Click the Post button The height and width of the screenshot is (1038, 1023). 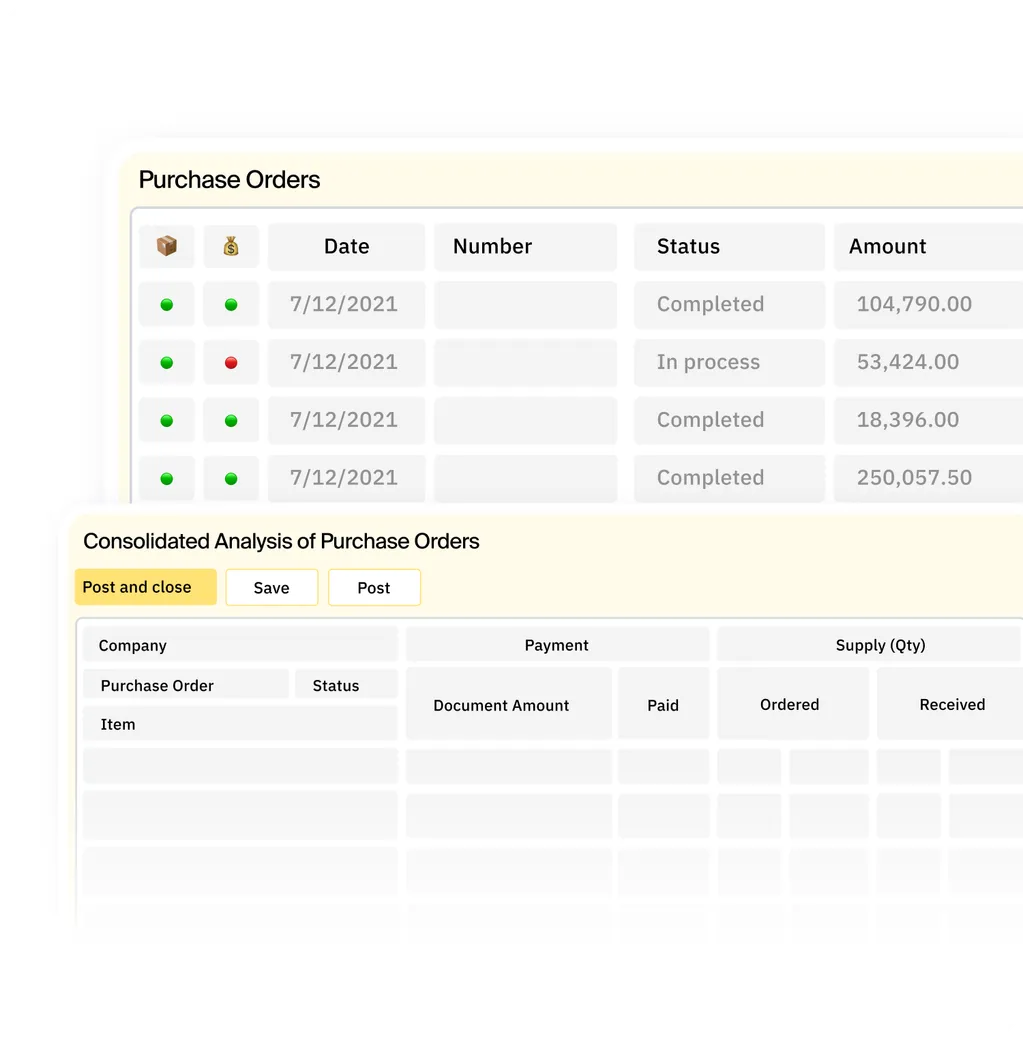pos(374,587)
